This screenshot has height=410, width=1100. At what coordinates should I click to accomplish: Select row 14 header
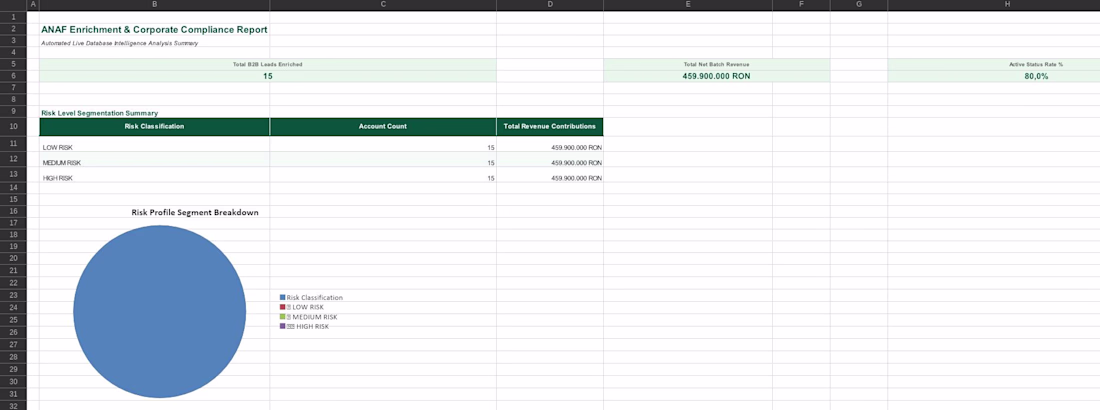pos(13,187)
